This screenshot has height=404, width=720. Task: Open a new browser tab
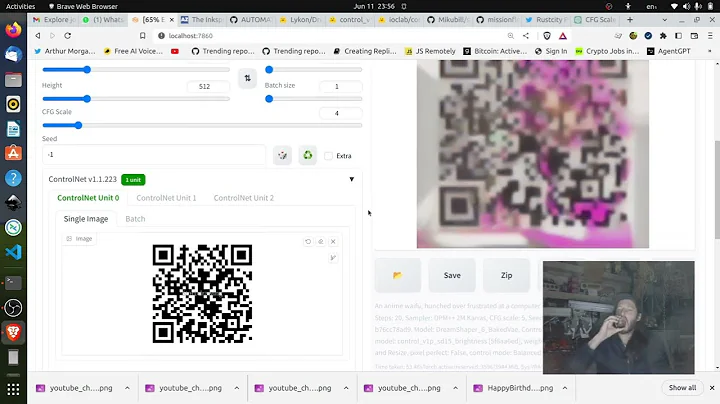click(630, 20)
